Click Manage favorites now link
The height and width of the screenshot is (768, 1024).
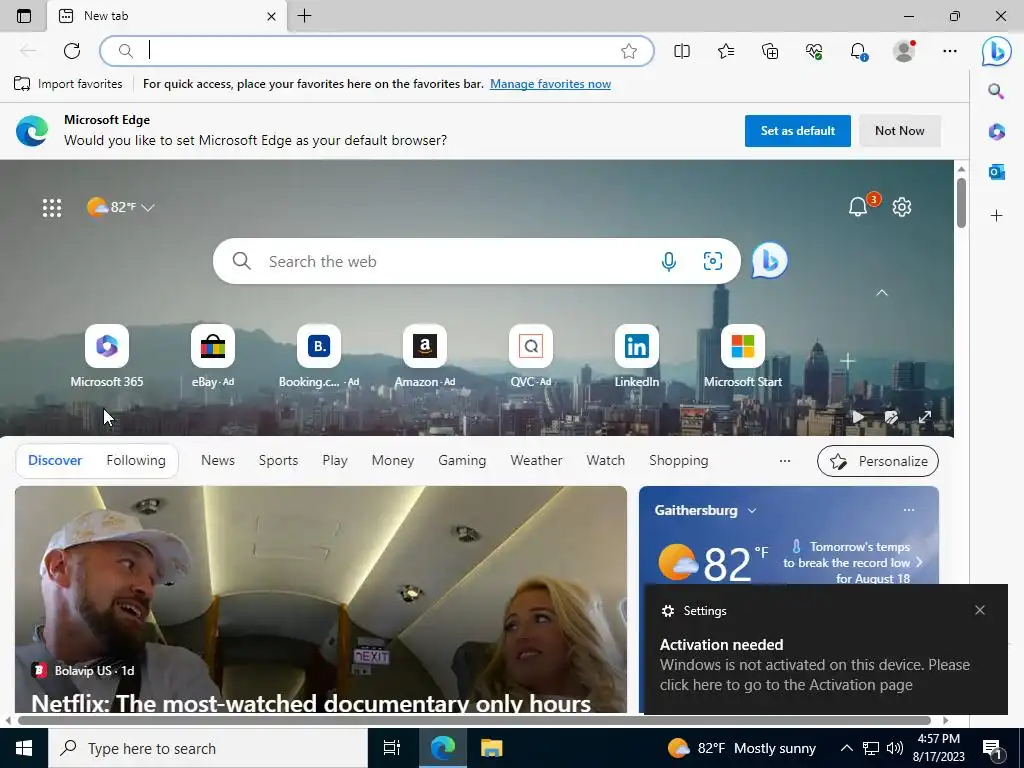[551, 84]
